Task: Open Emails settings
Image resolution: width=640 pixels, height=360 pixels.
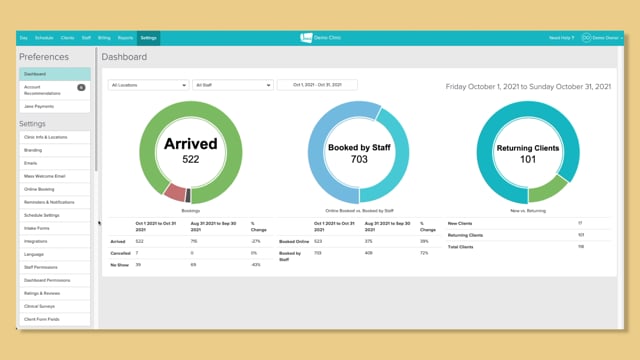Action: click(55, 163)
